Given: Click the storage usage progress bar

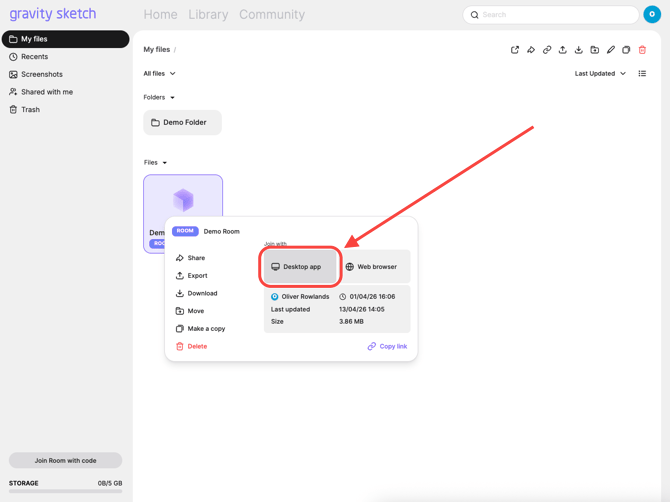Looking at the screenshot, I should pyautogui.click(x=65, y=491).
